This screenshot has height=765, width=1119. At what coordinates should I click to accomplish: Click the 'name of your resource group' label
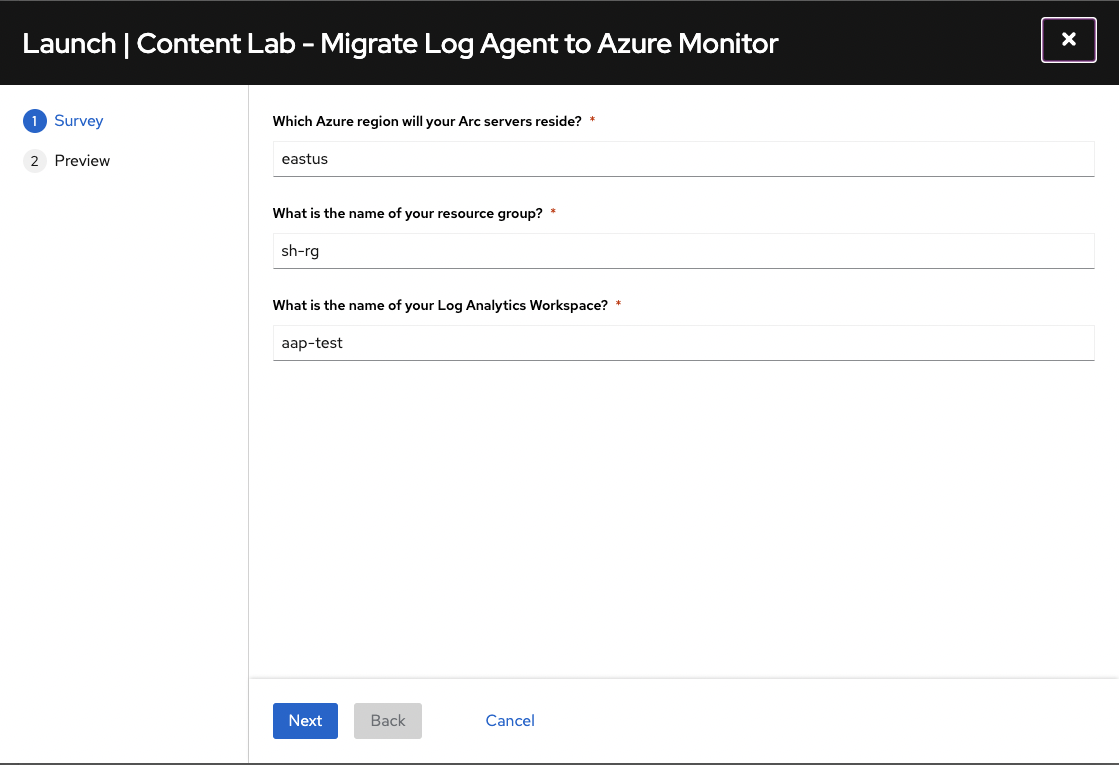(x=407, y=213)
